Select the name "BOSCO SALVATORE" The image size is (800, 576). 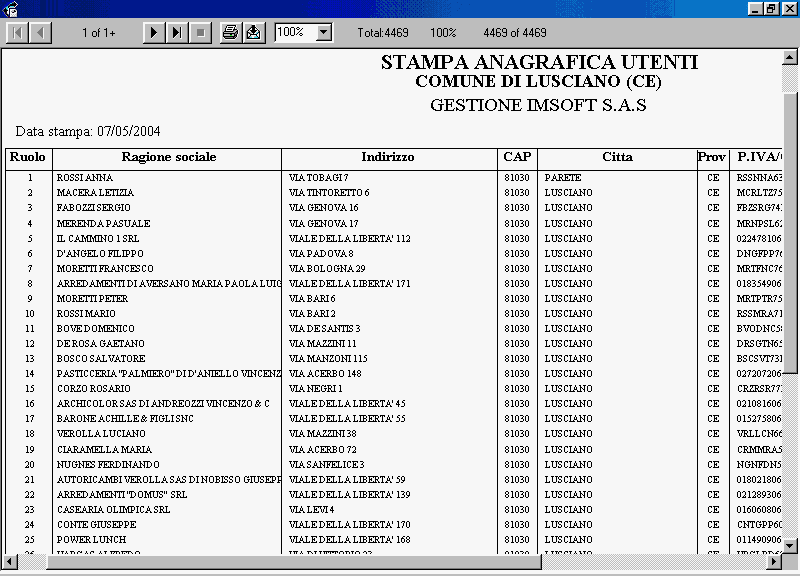[x=101, y=359]
